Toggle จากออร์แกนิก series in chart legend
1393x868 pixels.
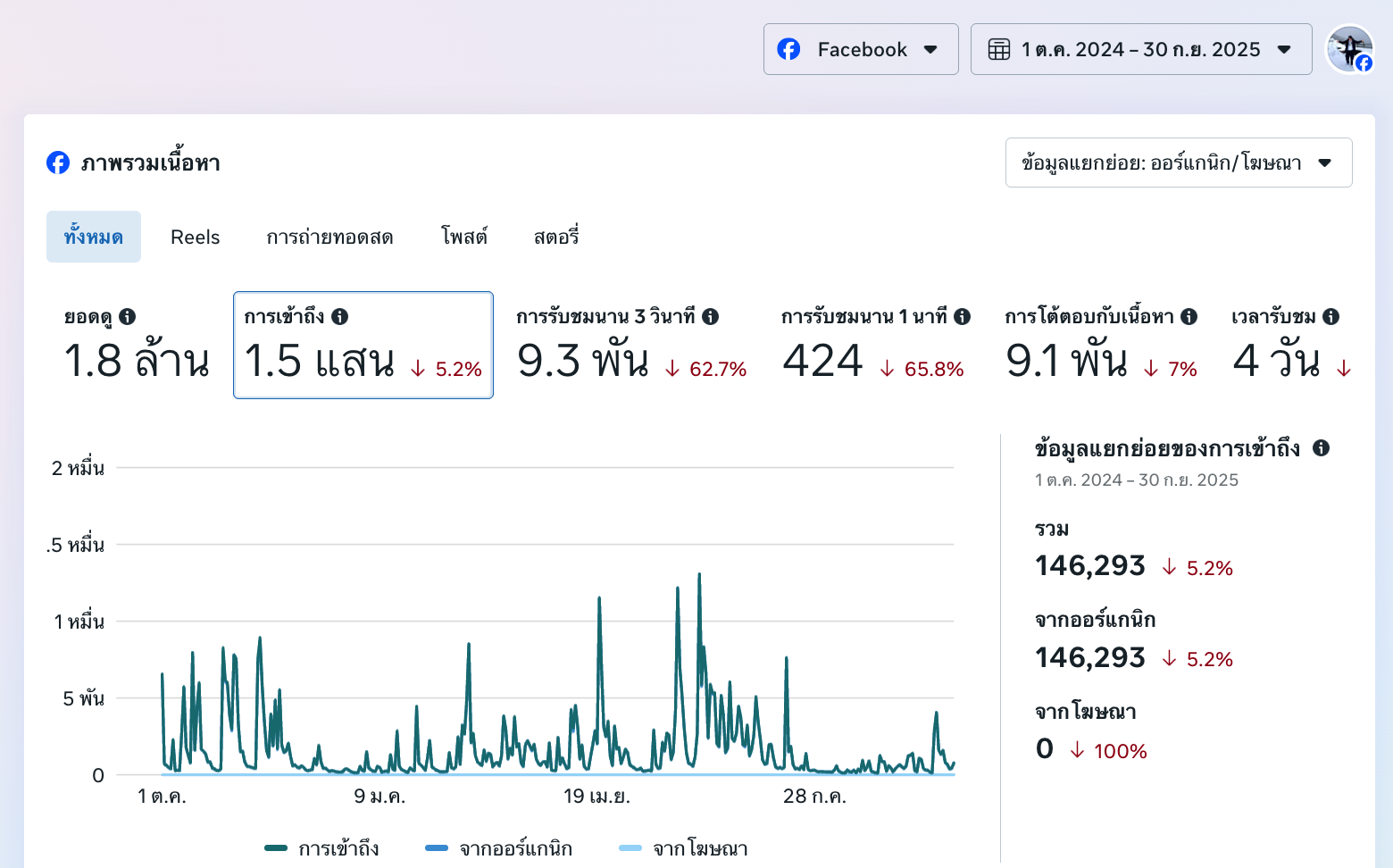pos(499,848)
